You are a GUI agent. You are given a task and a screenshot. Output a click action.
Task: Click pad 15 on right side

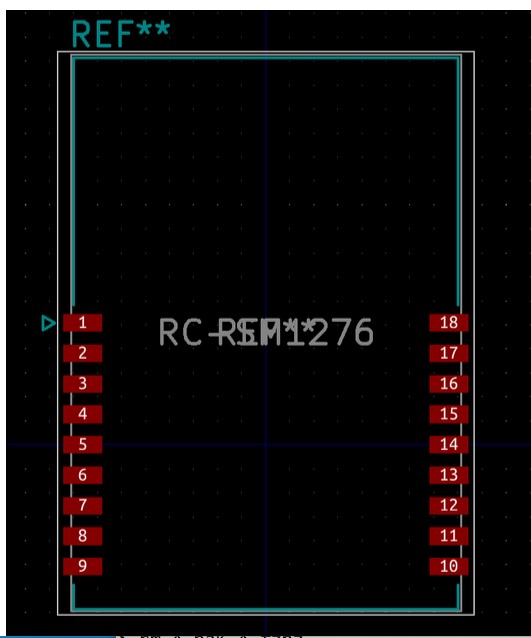[449, 414]
